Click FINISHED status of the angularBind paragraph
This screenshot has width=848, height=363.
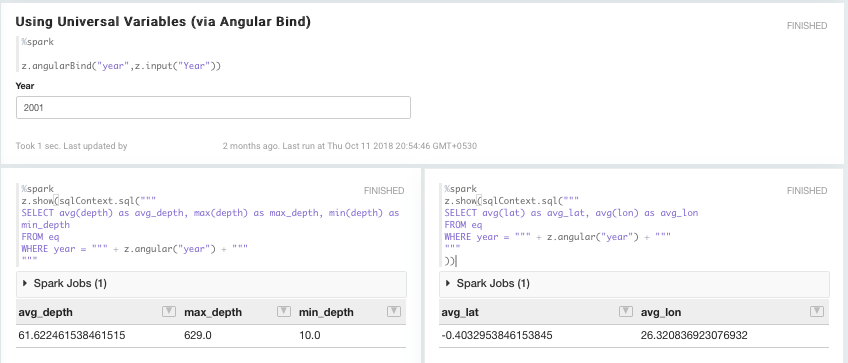click(807, 25)
